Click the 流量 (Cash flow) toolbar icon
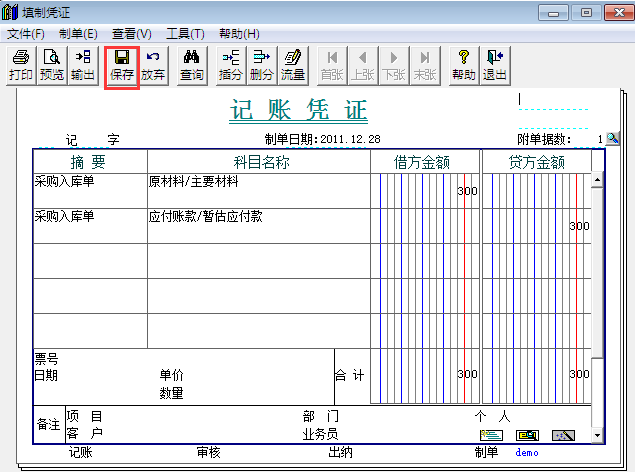The image size is (635, 472). tap(292, 65)
